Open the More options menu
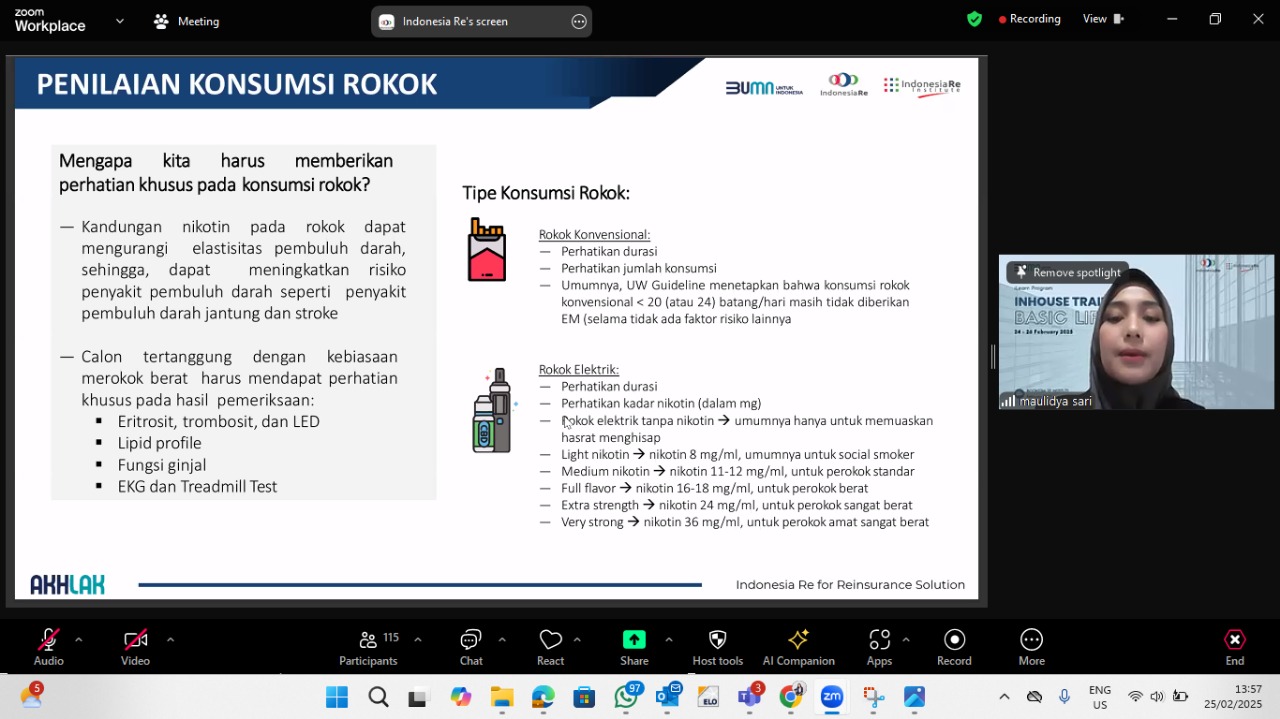 (1031, 646)
